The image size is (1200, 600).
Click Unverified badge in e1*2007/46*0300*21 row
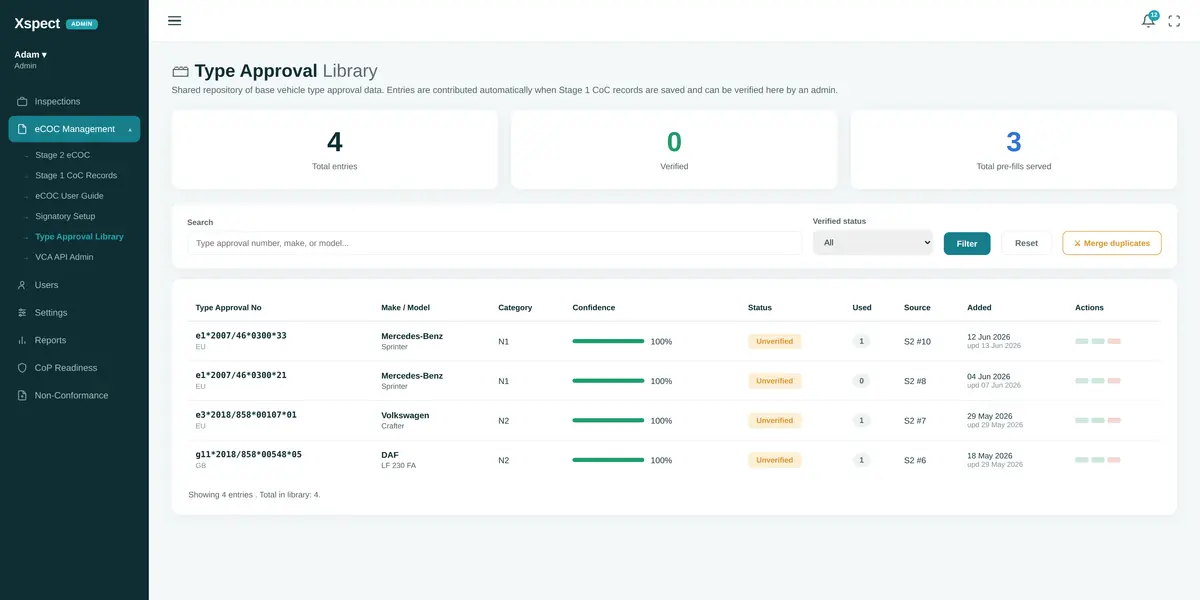[774, 381]
